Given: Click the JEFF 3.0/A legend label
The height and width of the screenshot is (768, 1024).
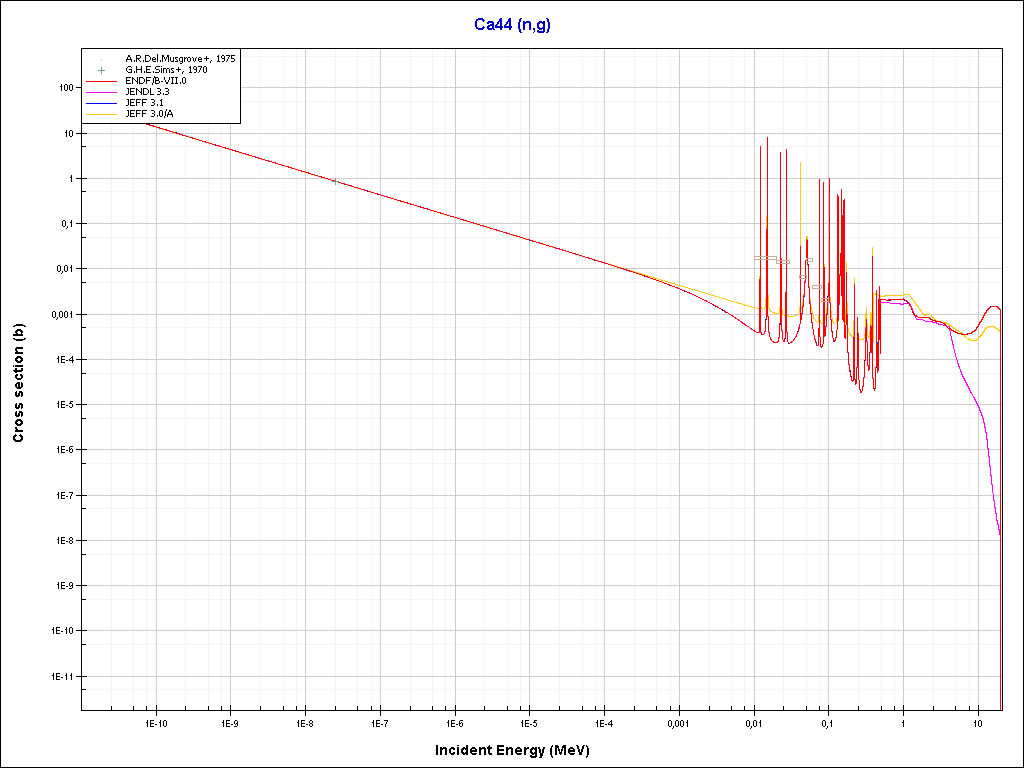Looking at the screenshot, I should pos(149,114).
